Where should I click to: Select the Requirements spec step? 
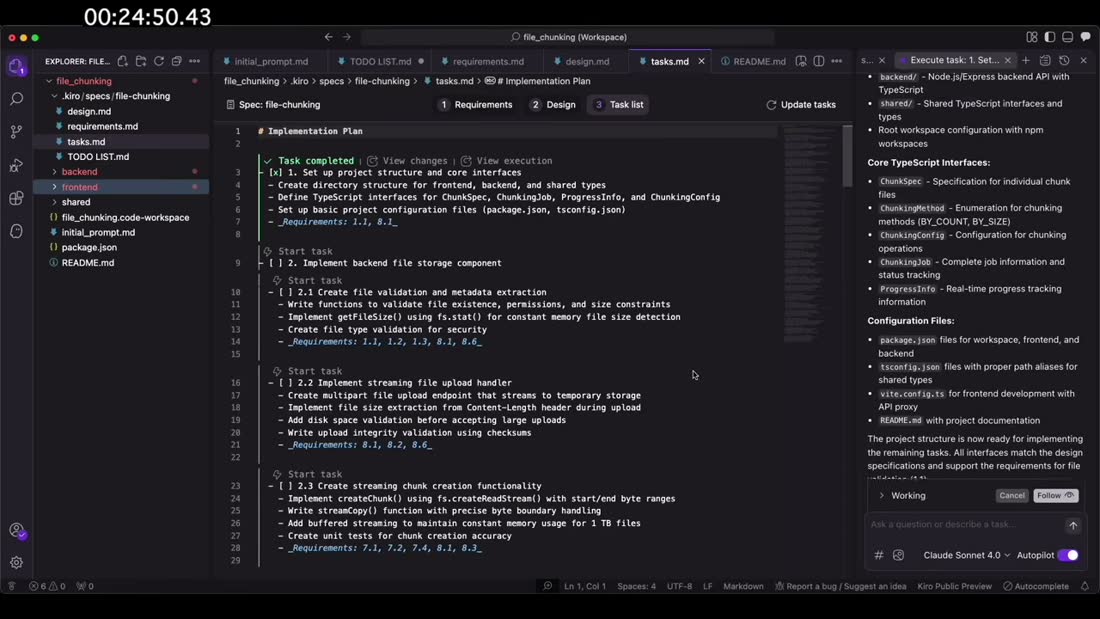click(476, 105)
